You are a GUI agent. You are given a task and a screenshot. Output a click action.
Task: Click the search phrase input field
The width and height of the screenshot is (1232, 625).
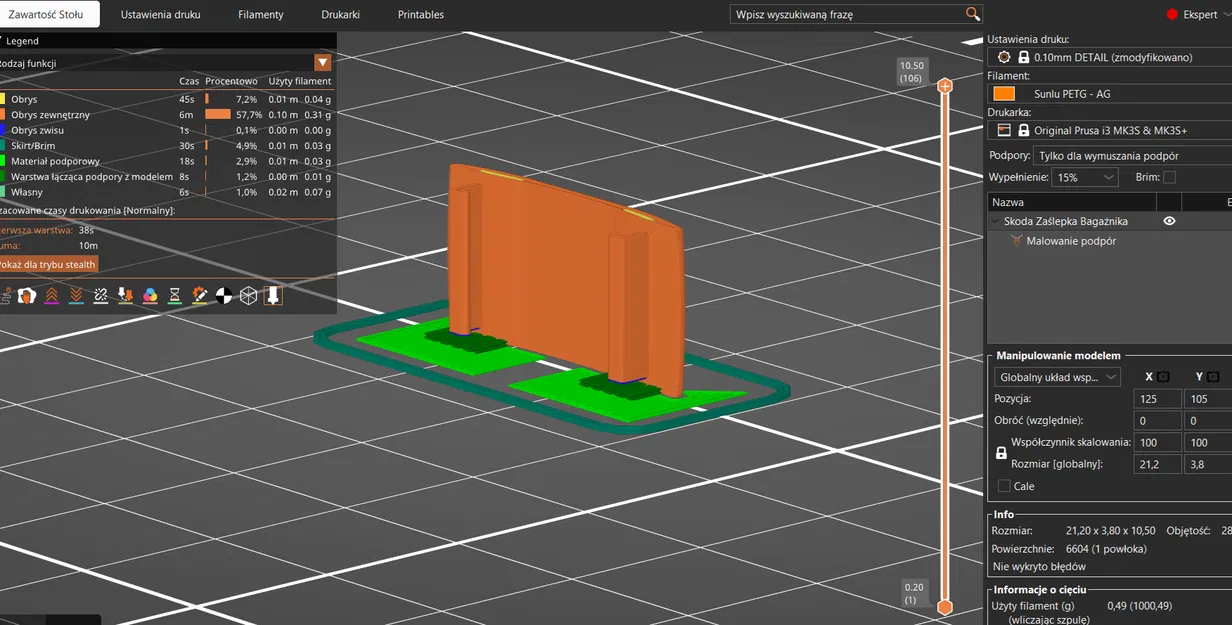click(x=848, y=14)
